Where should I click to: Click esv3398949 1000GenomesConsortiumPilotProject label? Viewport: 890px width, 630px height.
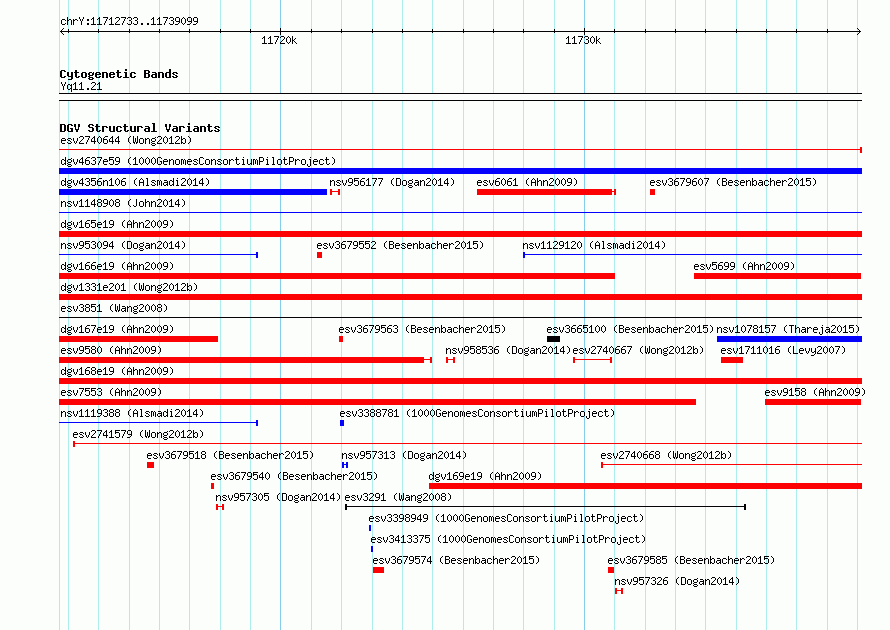pyautogui.click(x=506, y=518)
